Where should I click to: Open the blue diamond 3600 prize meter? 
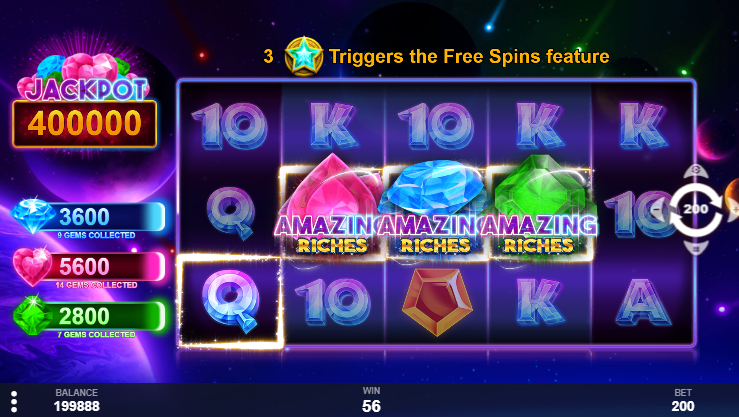[x=89, y=218]
